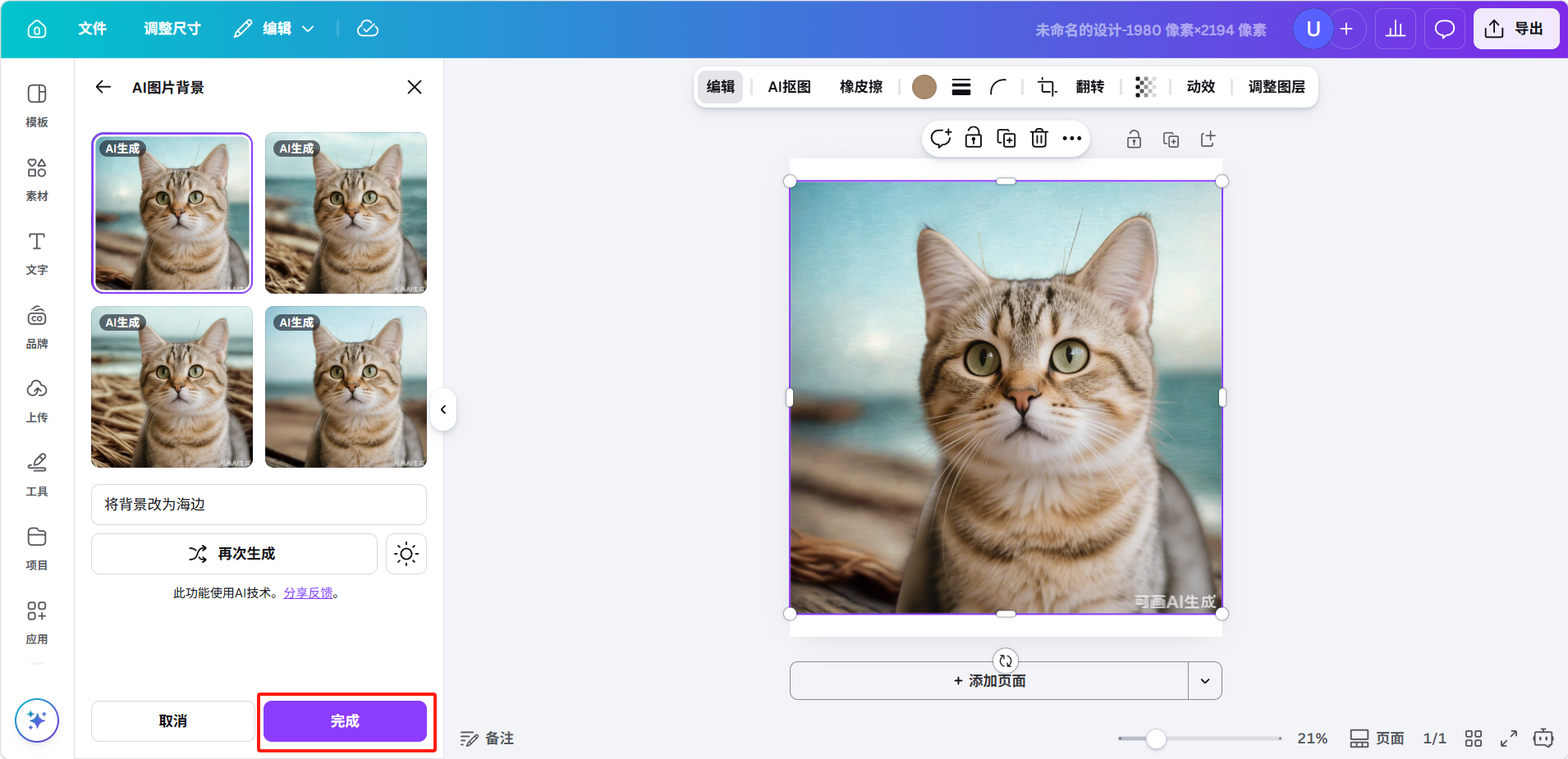This screenshot has height=759, width=1568.
Task: Expand add page dropdown arrow
Action: click(x=1204, y=681)
